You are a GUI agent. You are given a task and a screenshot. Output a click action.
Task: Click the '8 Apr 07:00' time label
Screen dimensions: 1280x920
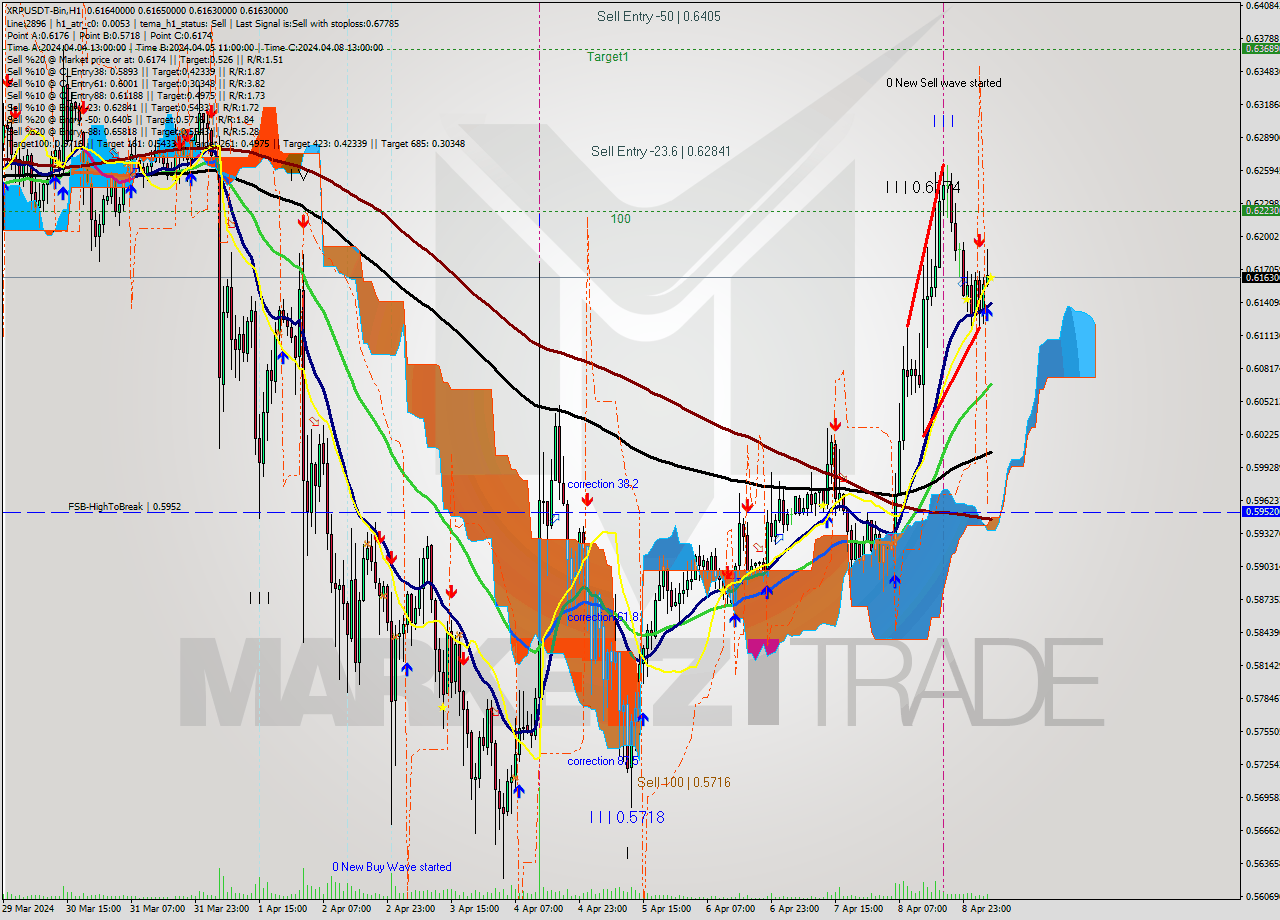point(923,909)
